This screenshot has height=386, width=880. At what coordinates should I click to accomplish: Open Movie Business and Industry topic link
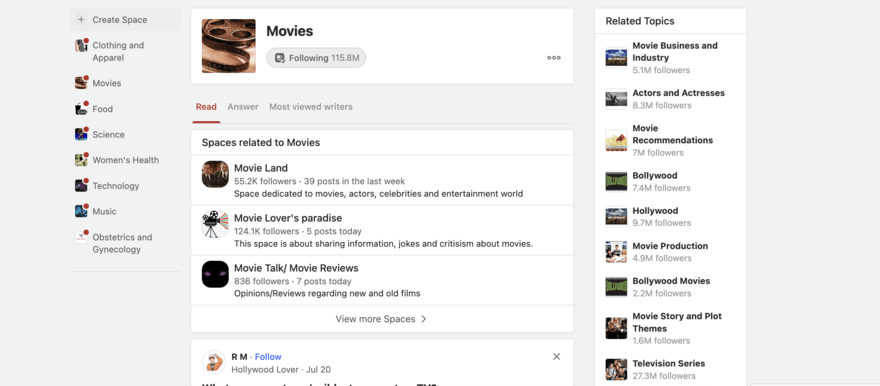(x=675, y=52)
